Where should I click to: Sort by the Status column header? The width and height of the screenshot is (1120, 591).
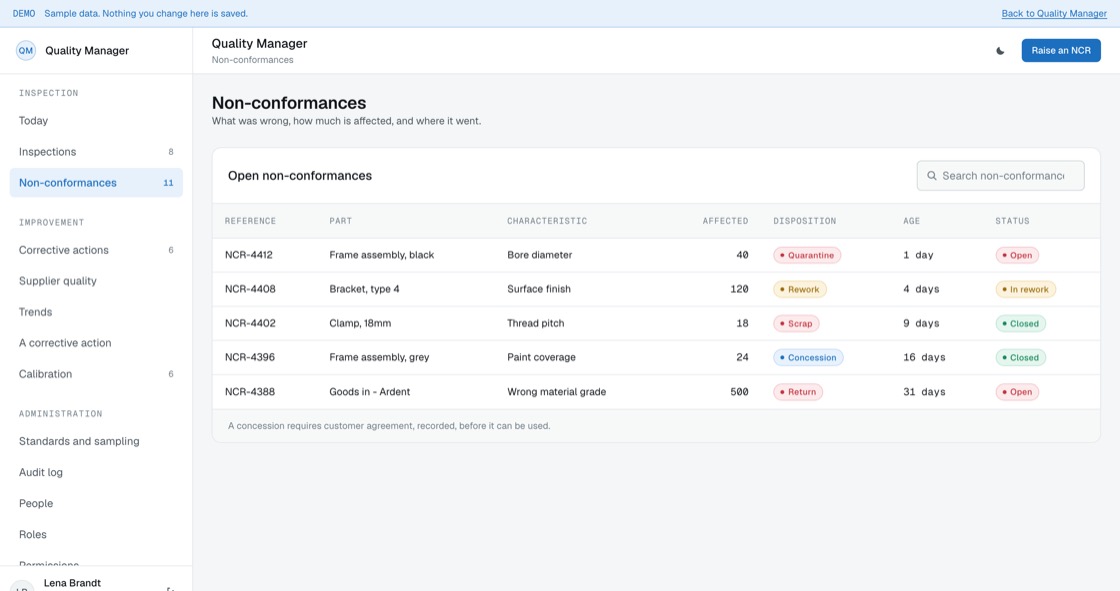(1012, 221)
